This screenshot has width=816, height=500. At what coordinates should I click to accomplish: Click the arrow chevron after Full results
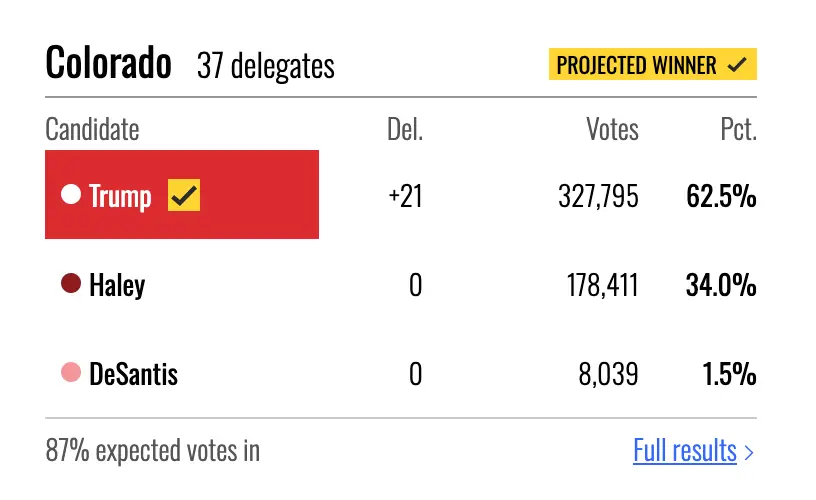click(749, 452)
